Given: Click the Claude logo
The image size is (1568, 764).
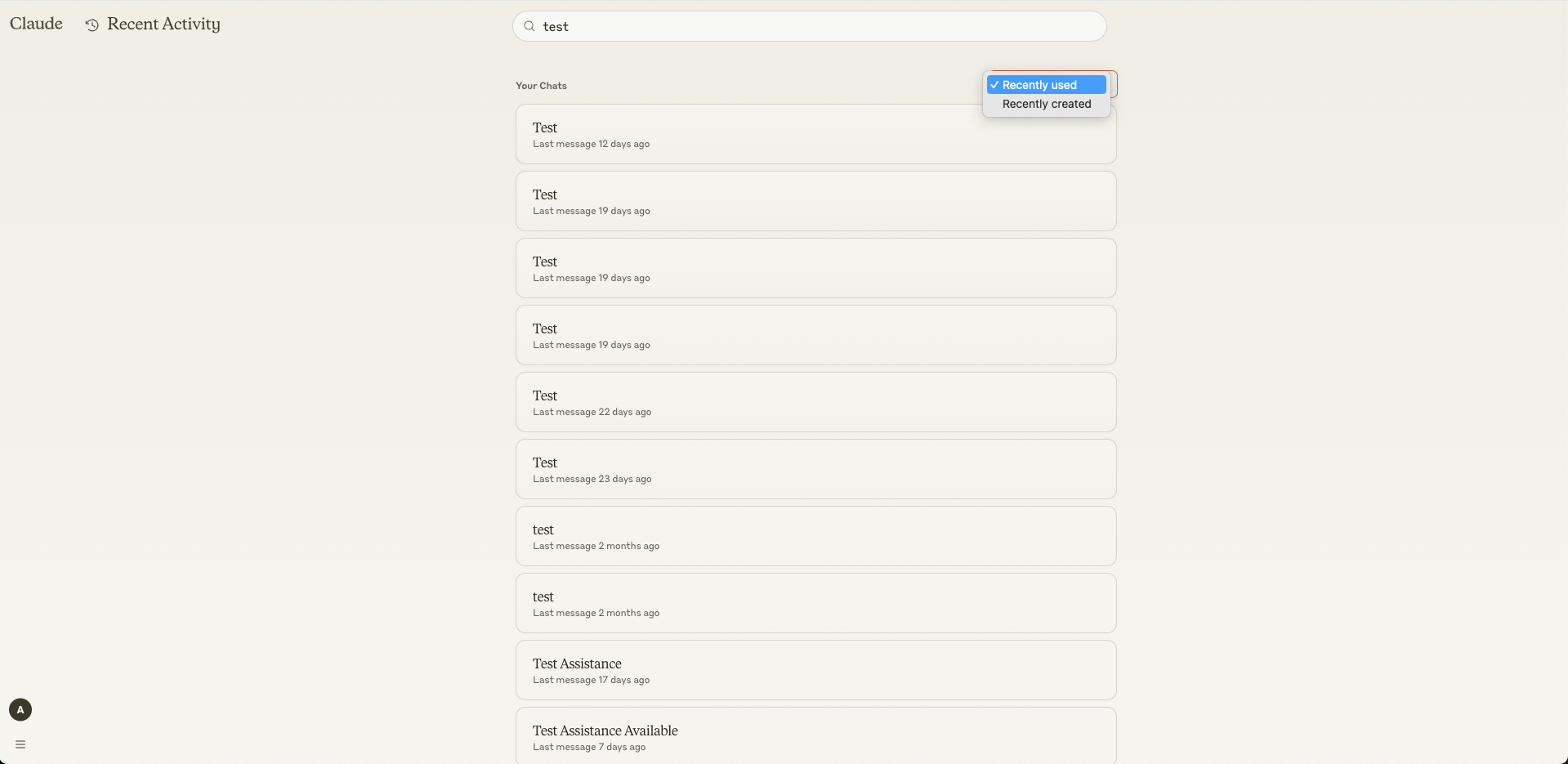Looking at the screenshot, I should click(x=35, y=24).
